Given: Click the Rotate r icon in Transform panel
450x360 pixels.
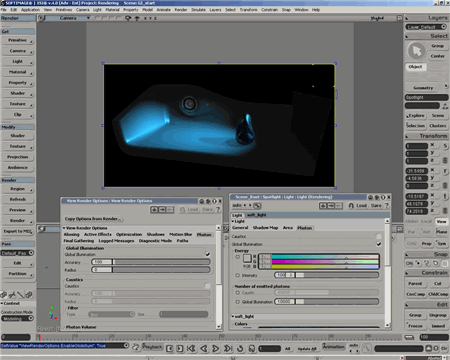Looking at the screenshot, I should point(445,171).
